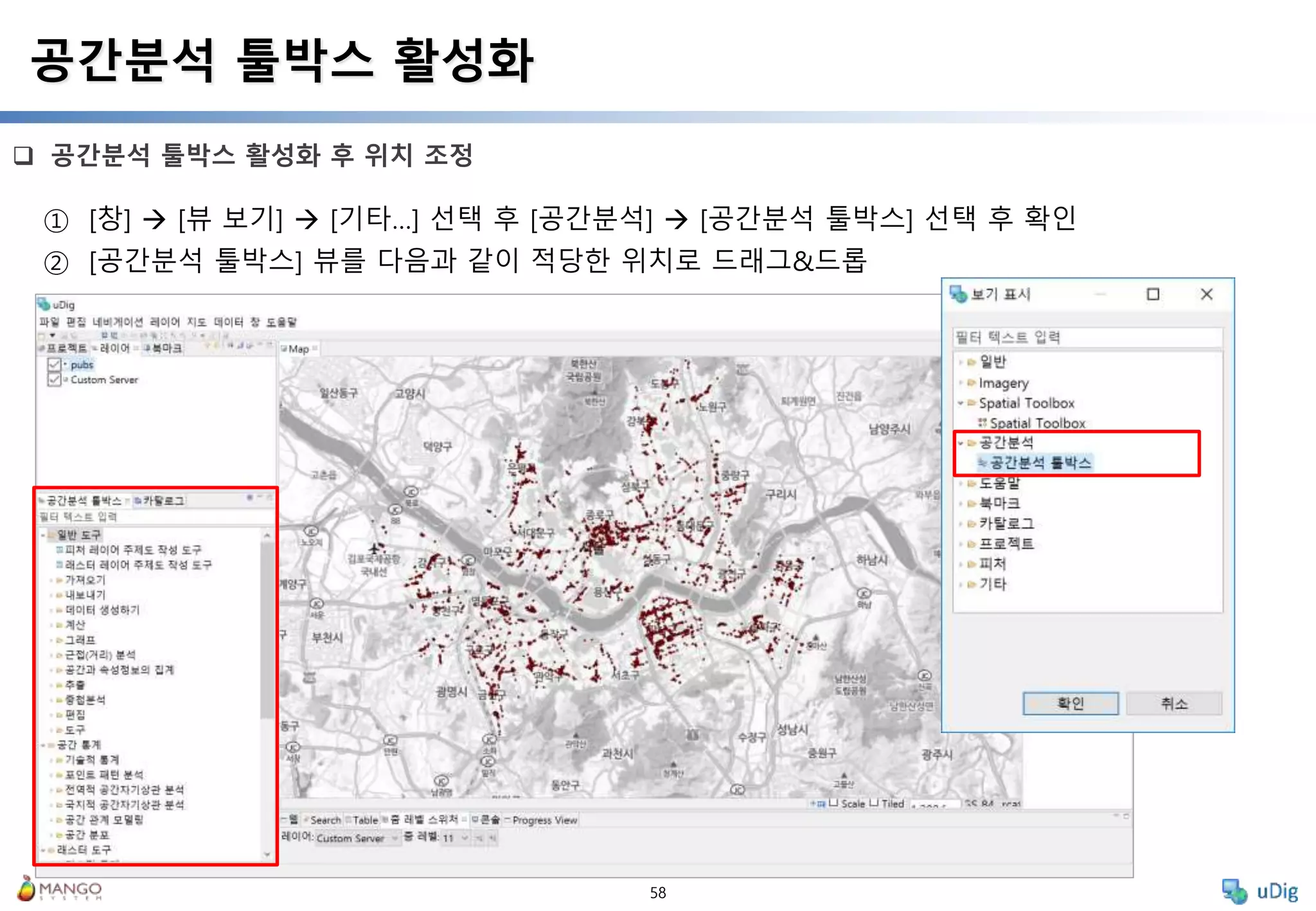Viewport: 1316px width, 911px height.
Task: Click folder icon of 북마크 in dialog
Action: (972, 504)
